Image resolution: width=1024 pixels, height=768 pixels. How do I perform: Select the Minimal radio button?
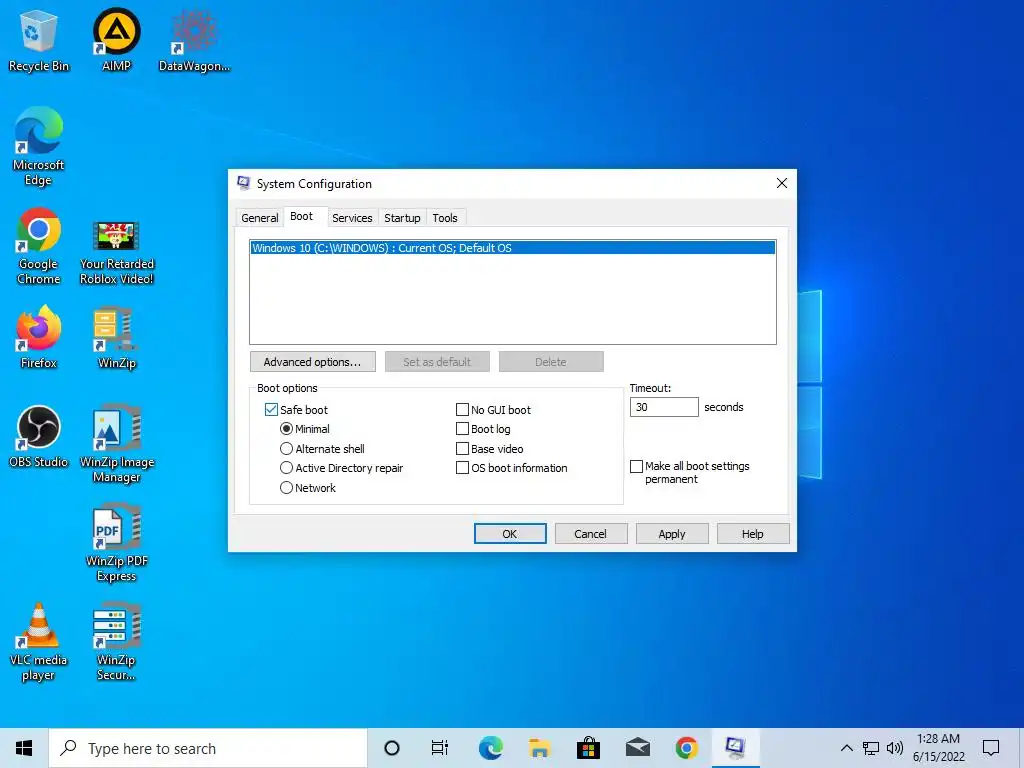point(286,429)
